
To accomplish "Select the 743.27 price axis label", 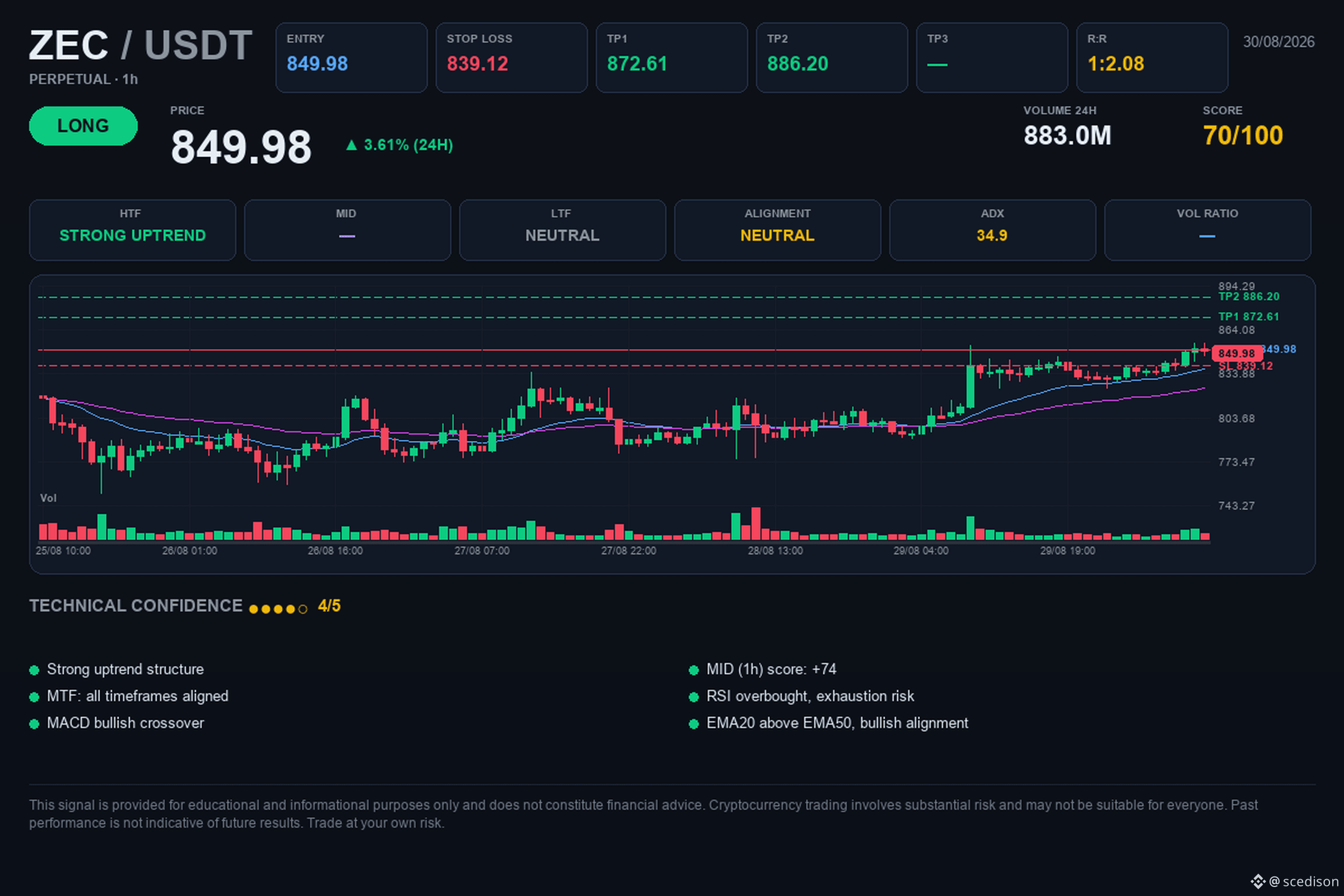I will tap(1236, 506).
